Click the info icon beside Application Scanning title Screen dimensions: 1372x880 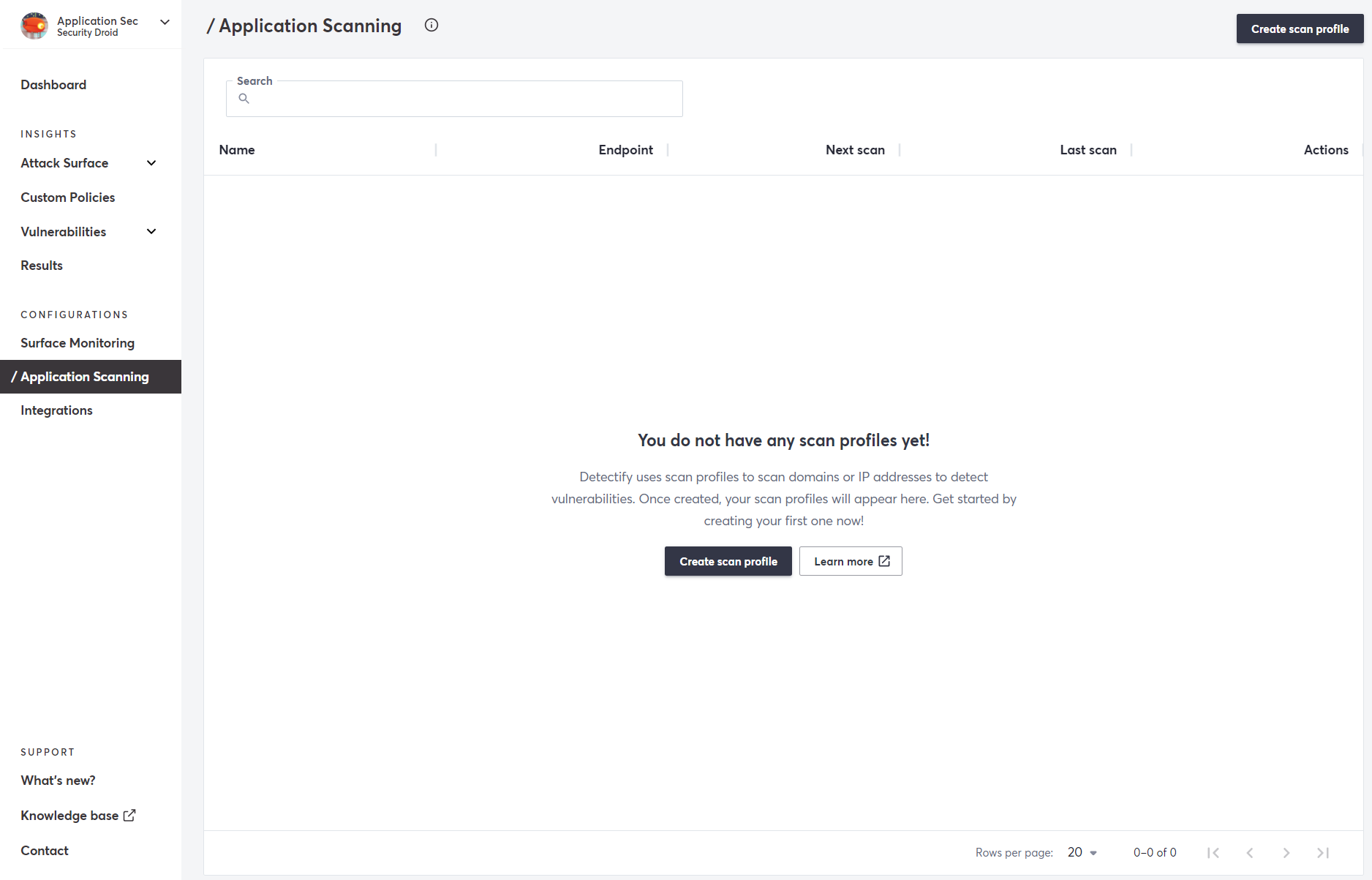click(431, 25)
